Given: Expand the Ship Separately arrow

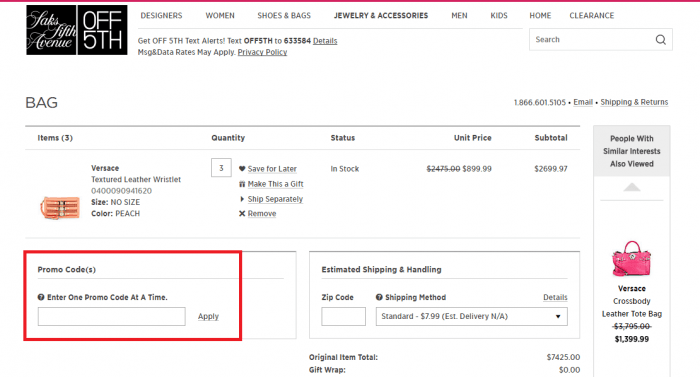Looking at the screenshot, I should (242, 199).
